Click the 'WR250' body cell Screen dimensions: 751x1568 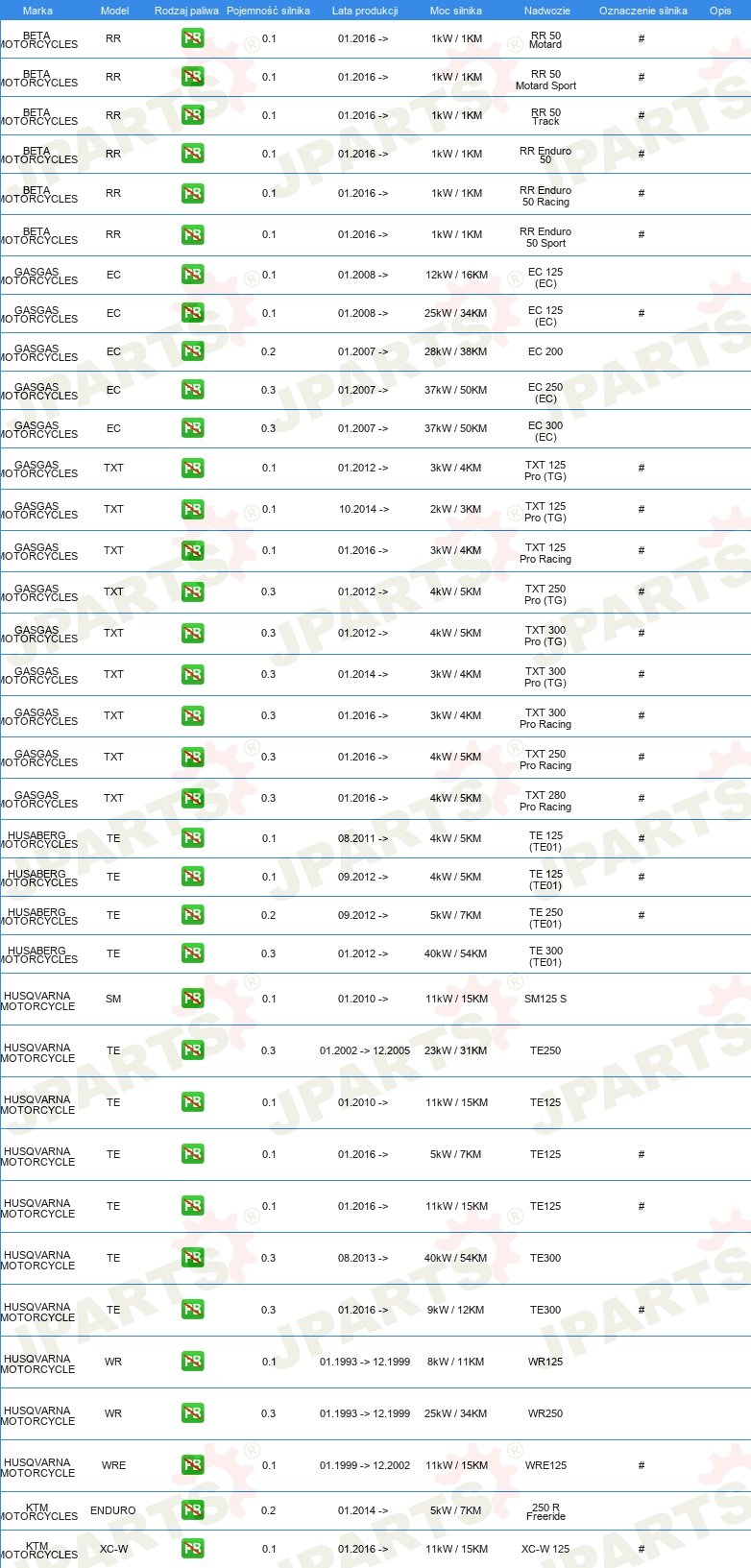(545, 1413)
